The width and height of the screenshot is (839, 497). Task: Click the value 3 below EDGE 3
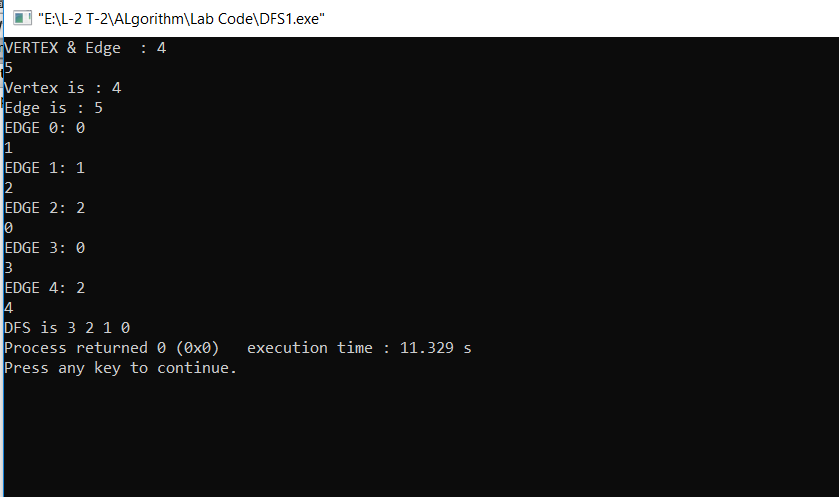(8, 268)
